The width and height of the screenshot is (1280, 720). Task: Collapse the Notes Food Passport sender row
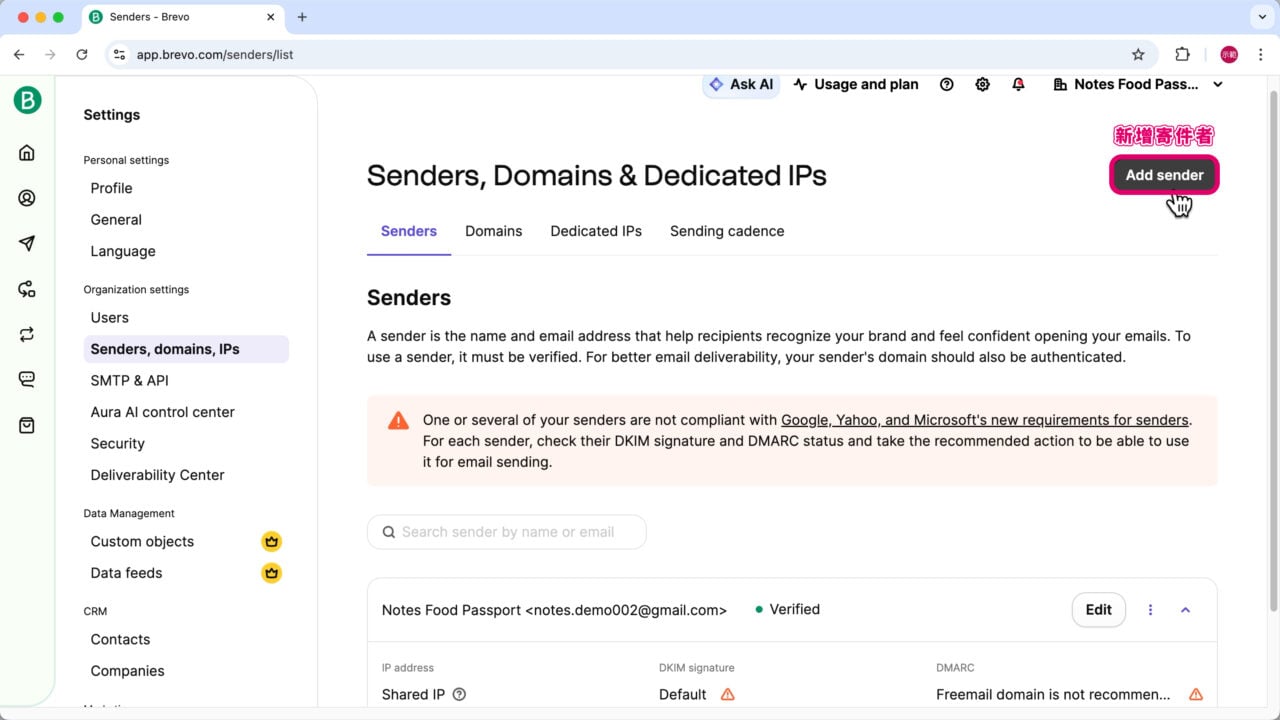point(1185,610)
